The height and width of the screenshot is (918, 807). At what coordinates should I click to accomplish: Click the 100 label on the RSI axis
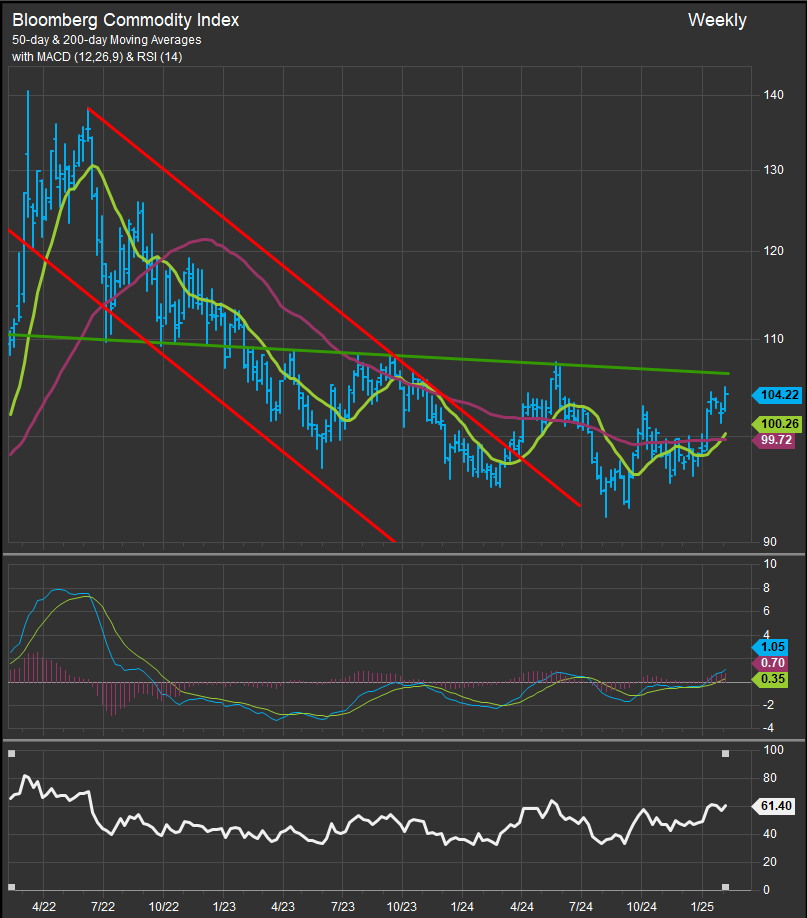click(x=773, y=750)
